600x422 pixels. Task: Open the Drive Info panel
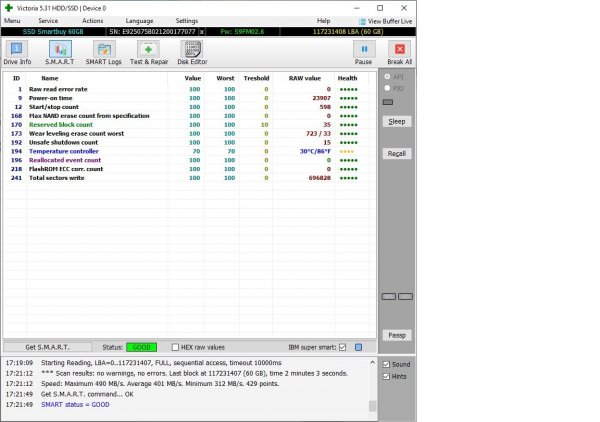click(17, 52)
